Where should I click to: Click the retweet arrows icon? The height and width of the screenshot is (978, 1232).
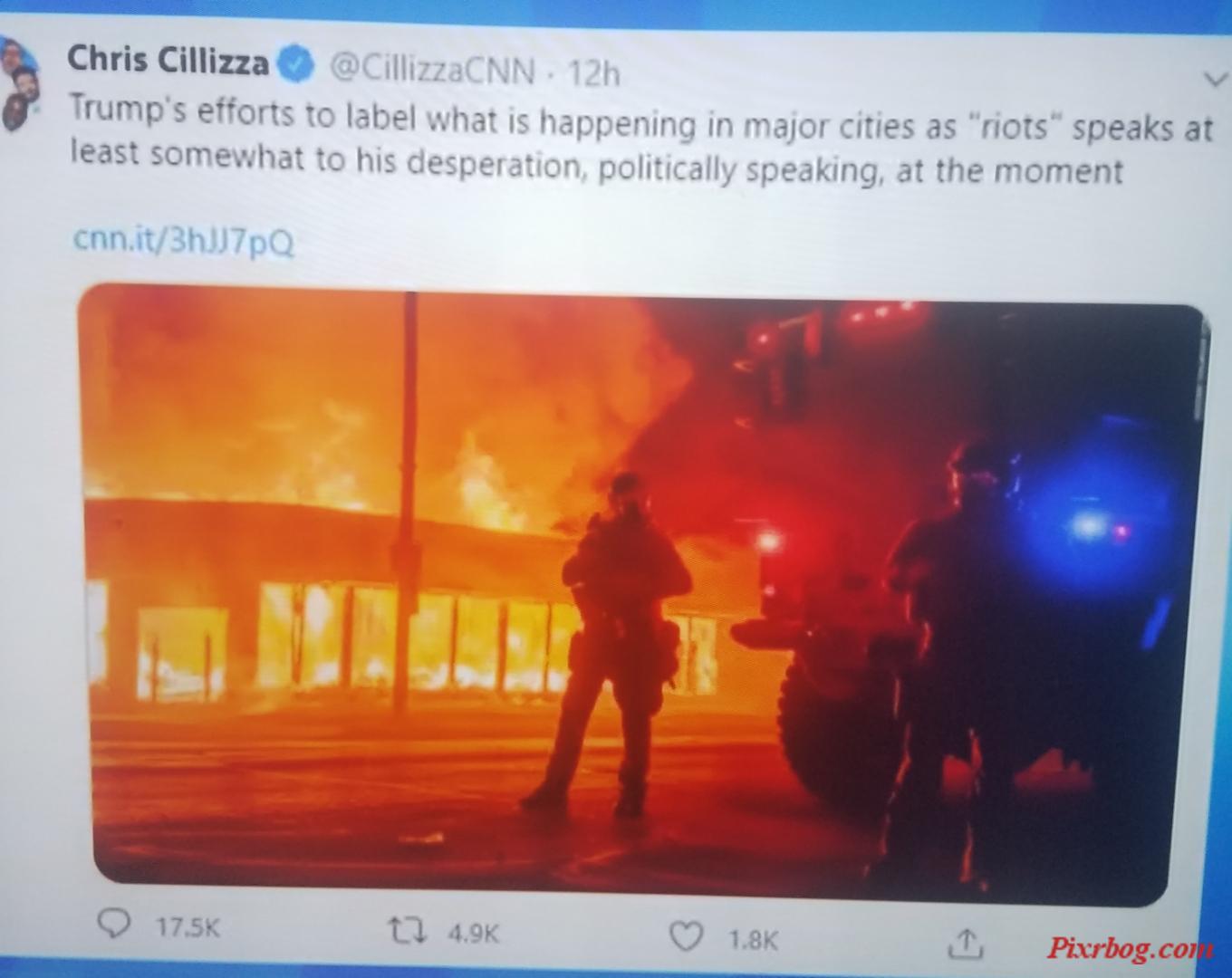click(407, 930)
